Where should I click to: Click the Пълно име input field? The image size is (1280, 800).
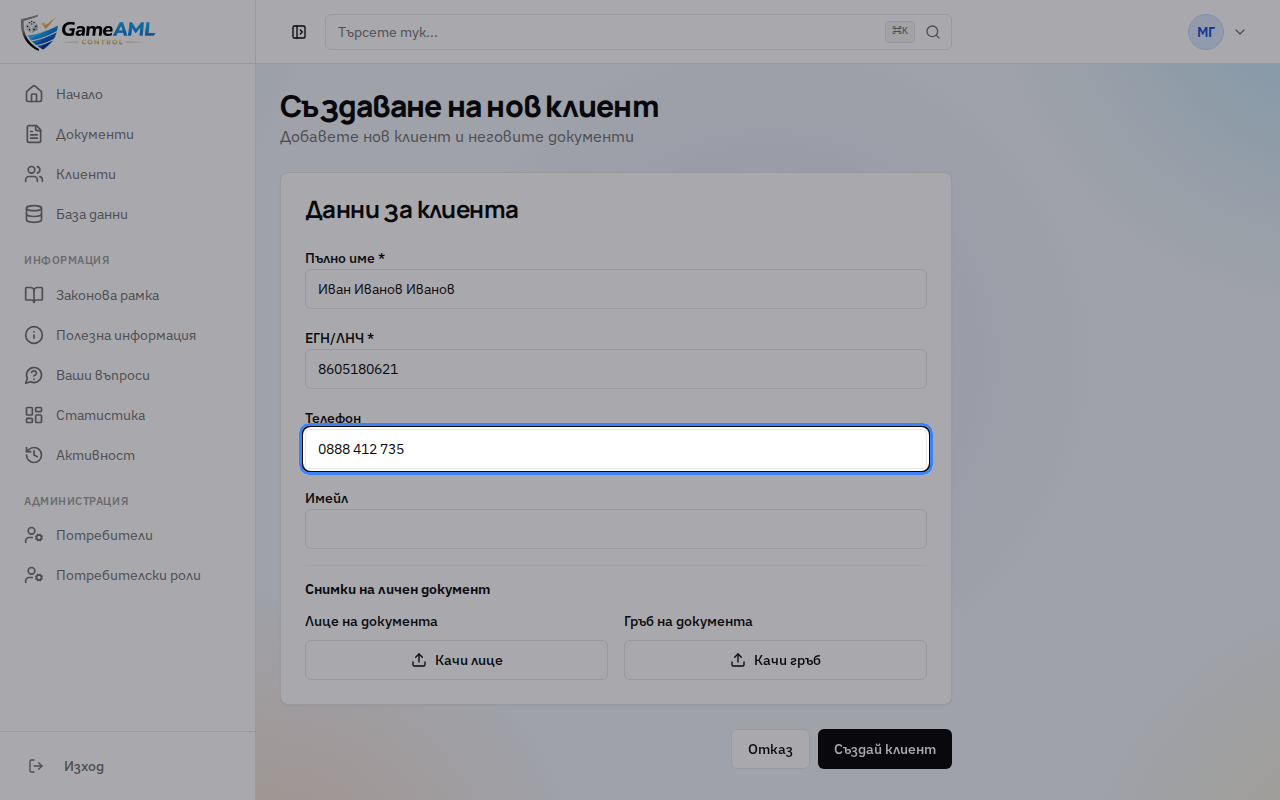point(616,289)
